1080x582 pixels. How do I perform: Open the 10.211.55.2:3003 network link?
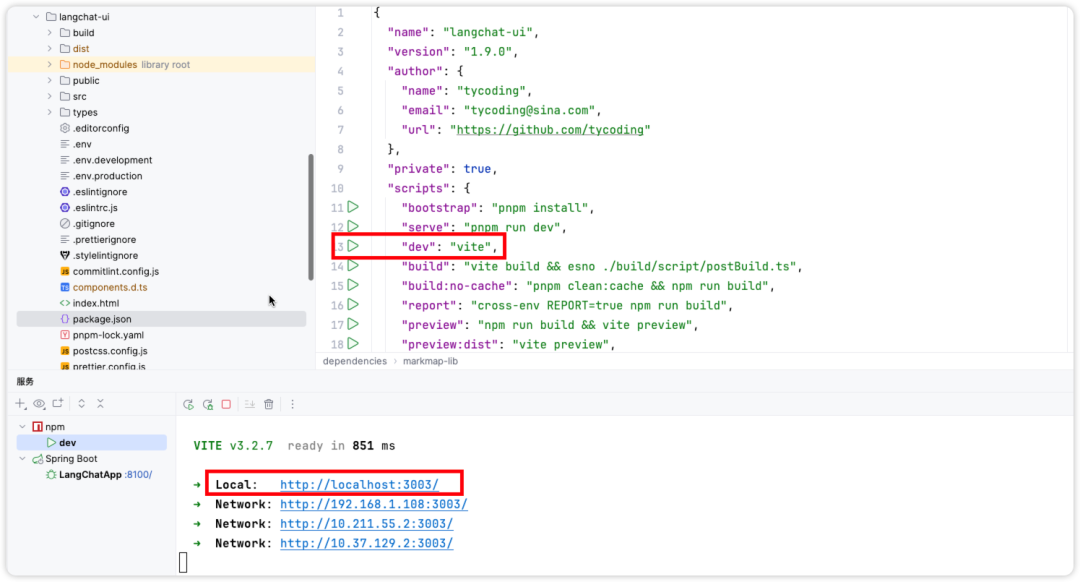tap(366, 523)
